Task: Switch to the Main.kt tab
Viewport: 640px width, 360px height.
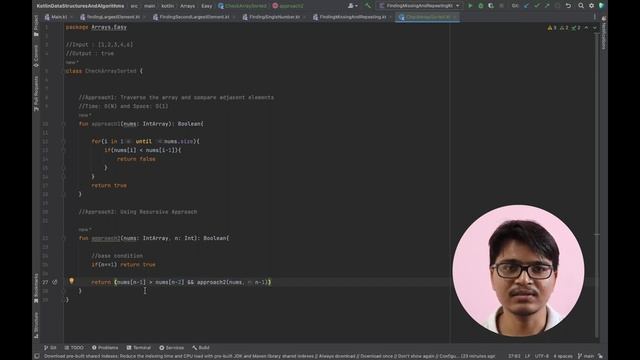Action: (x=56, y=17)
